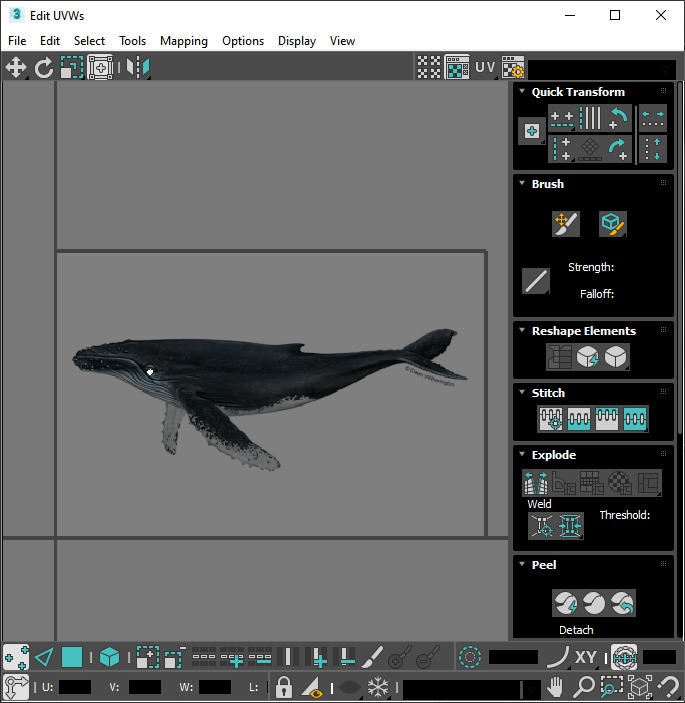Toggle the show map in dialog button
The width and height of the screenshot is (685, 703).
click(457, 67)
